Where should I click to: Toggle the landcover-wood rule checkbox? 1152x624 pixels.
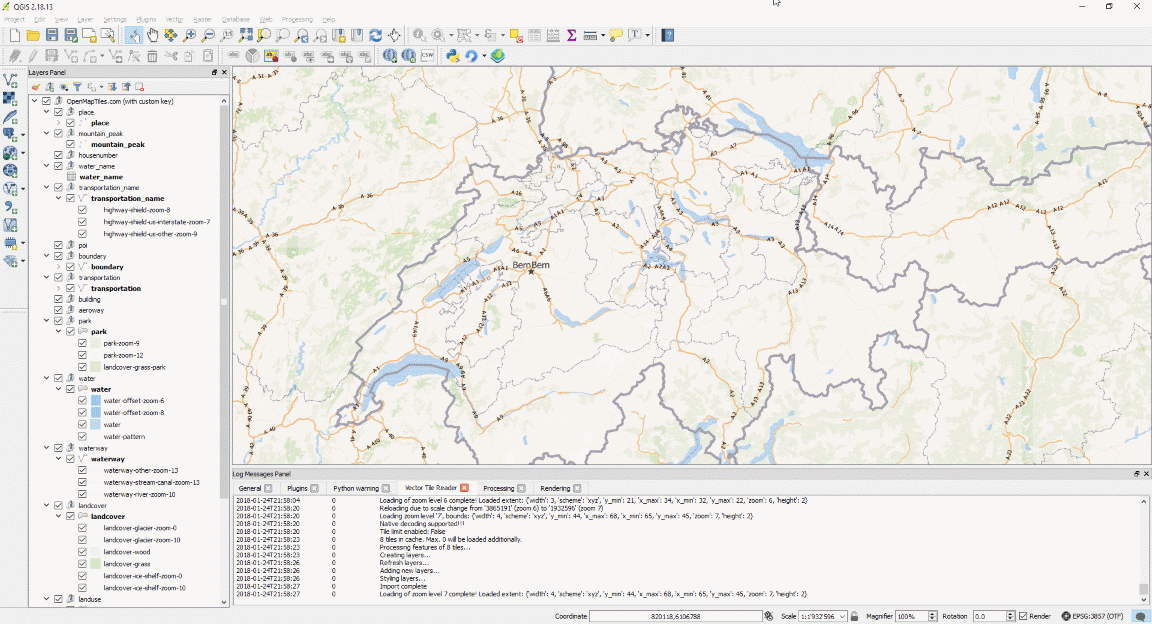click(x=82, y=552)
